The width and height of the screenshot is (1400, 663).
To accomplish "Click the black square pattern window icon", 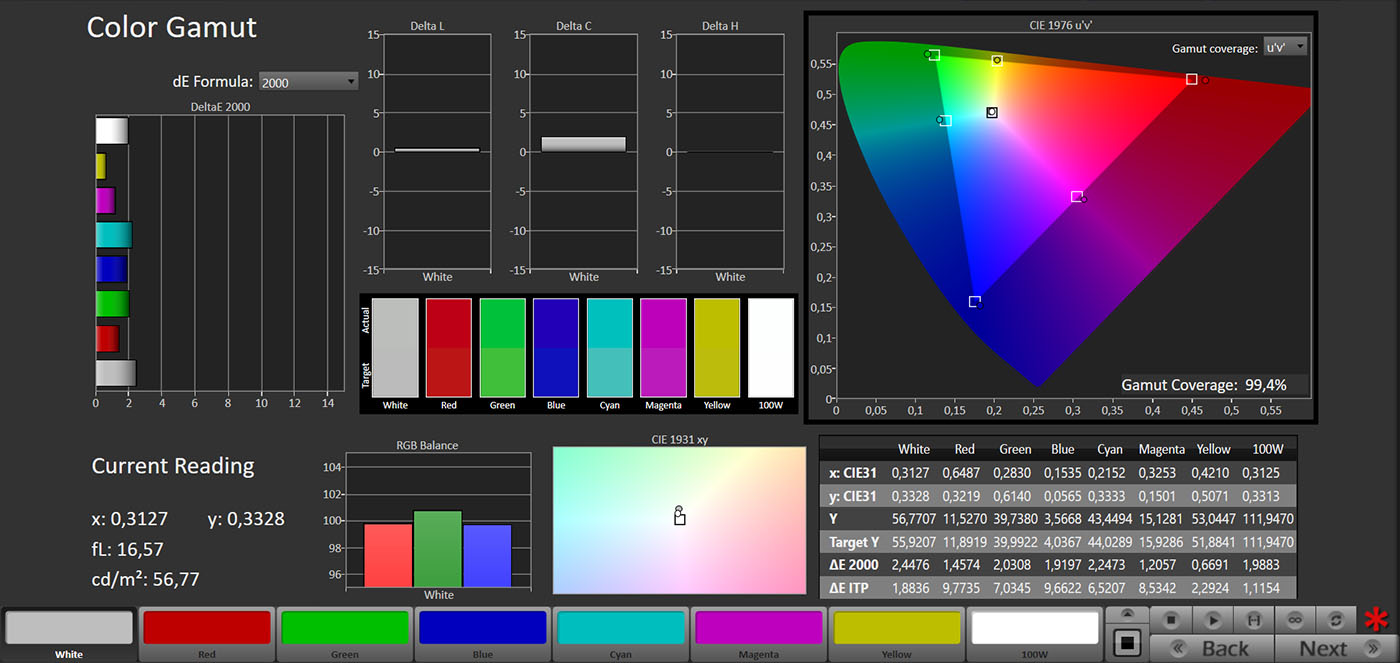I will pyautogui.click(x=1127, y=641).
